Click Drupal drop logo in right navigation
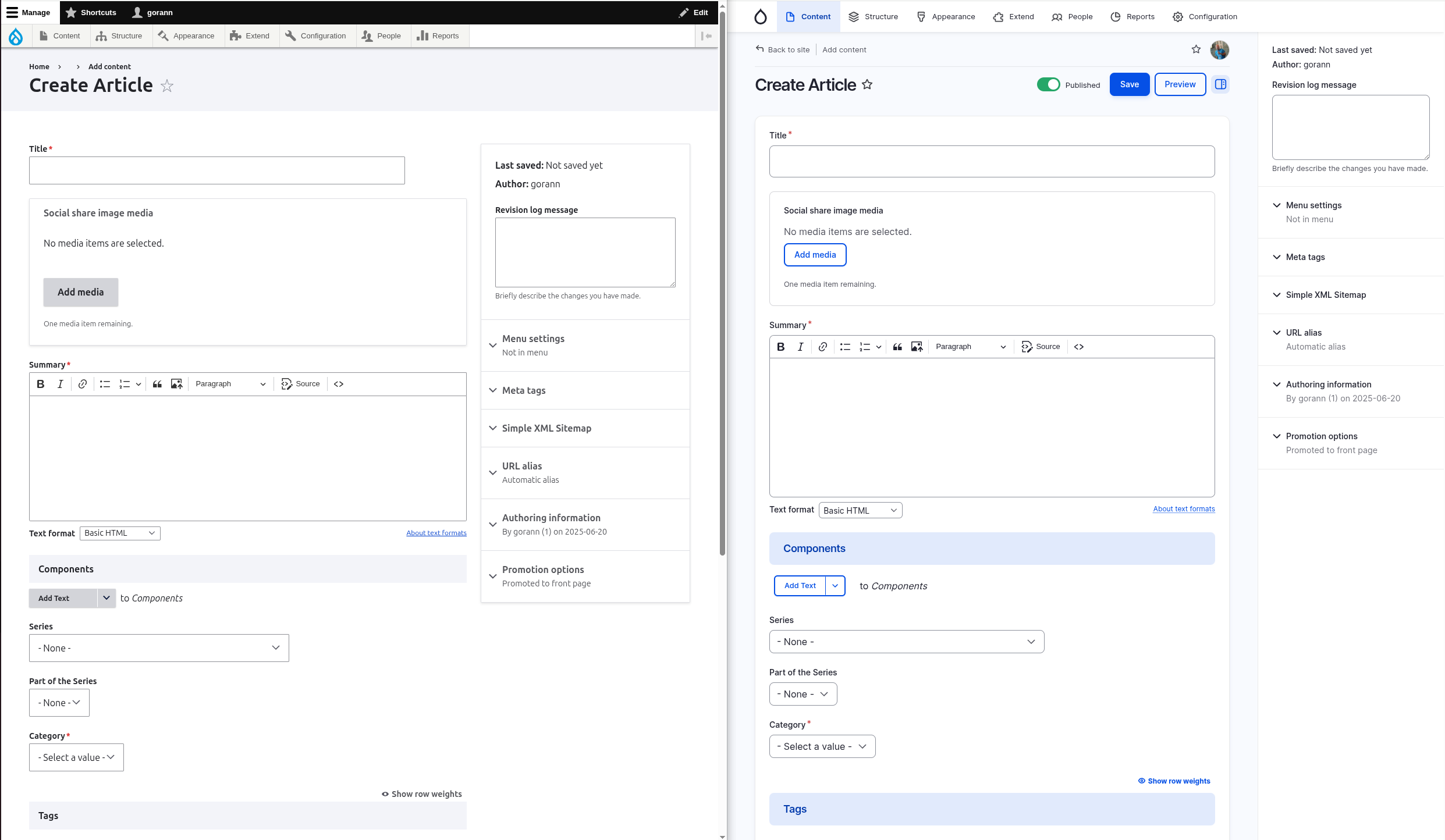 760,16
